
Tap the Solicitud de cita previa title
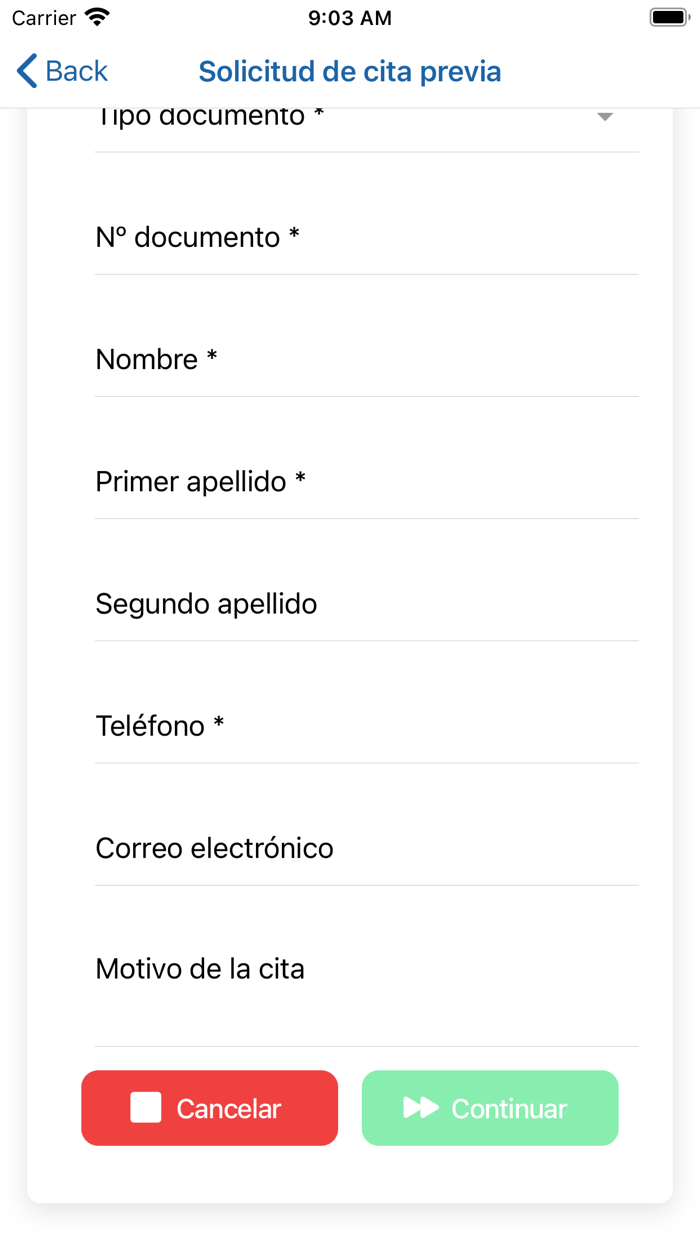point(350,71)
